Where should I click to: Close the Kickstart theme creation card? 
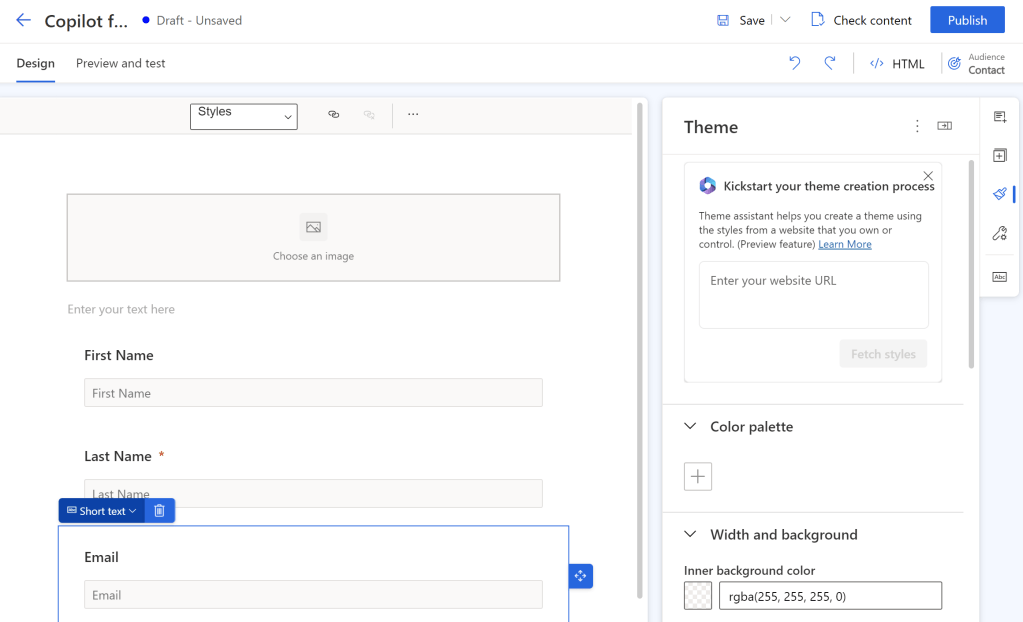tap(928, 176)
